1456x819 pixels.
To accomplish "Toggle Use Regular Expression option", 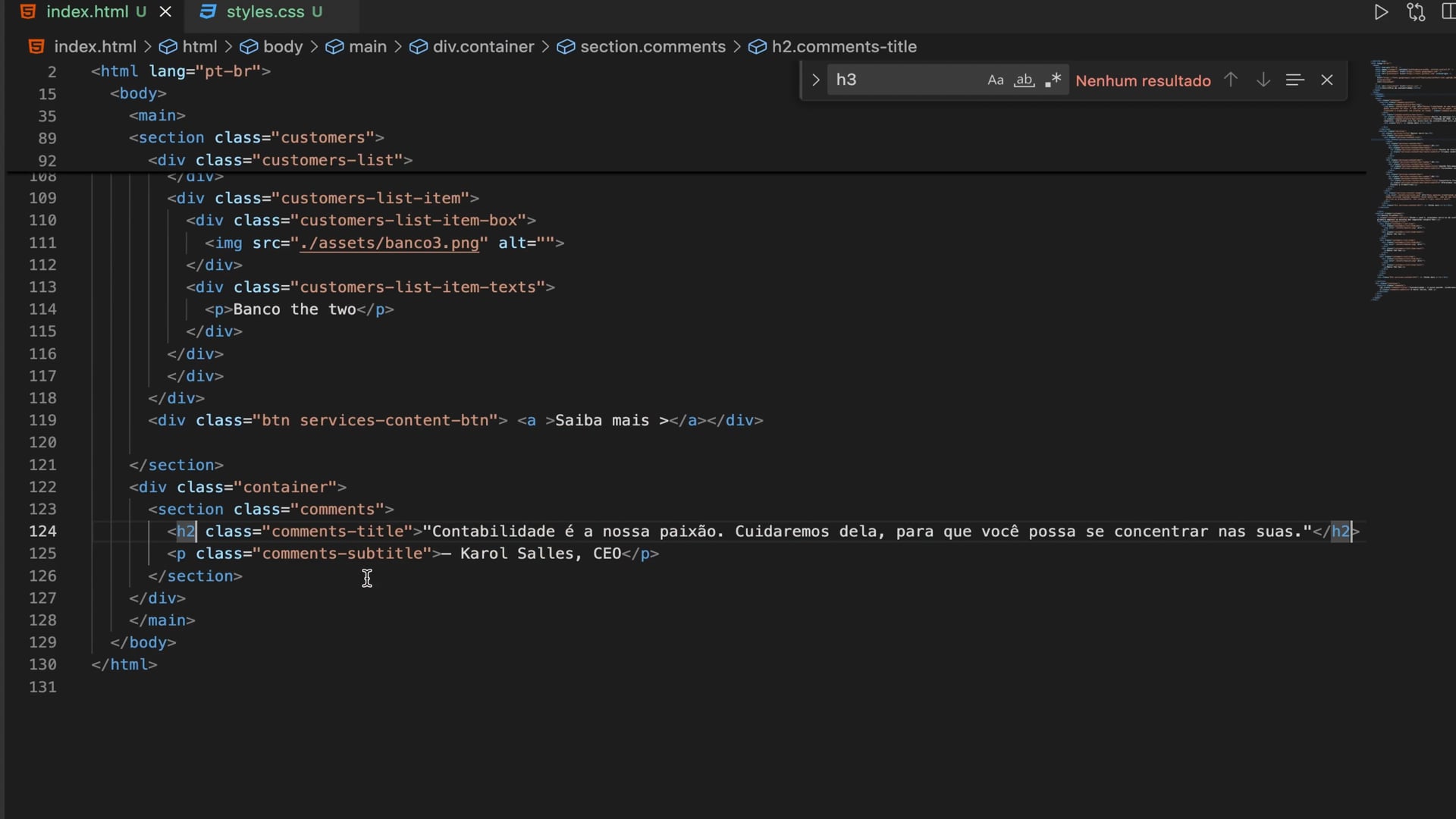I will tap(1053, 80).
